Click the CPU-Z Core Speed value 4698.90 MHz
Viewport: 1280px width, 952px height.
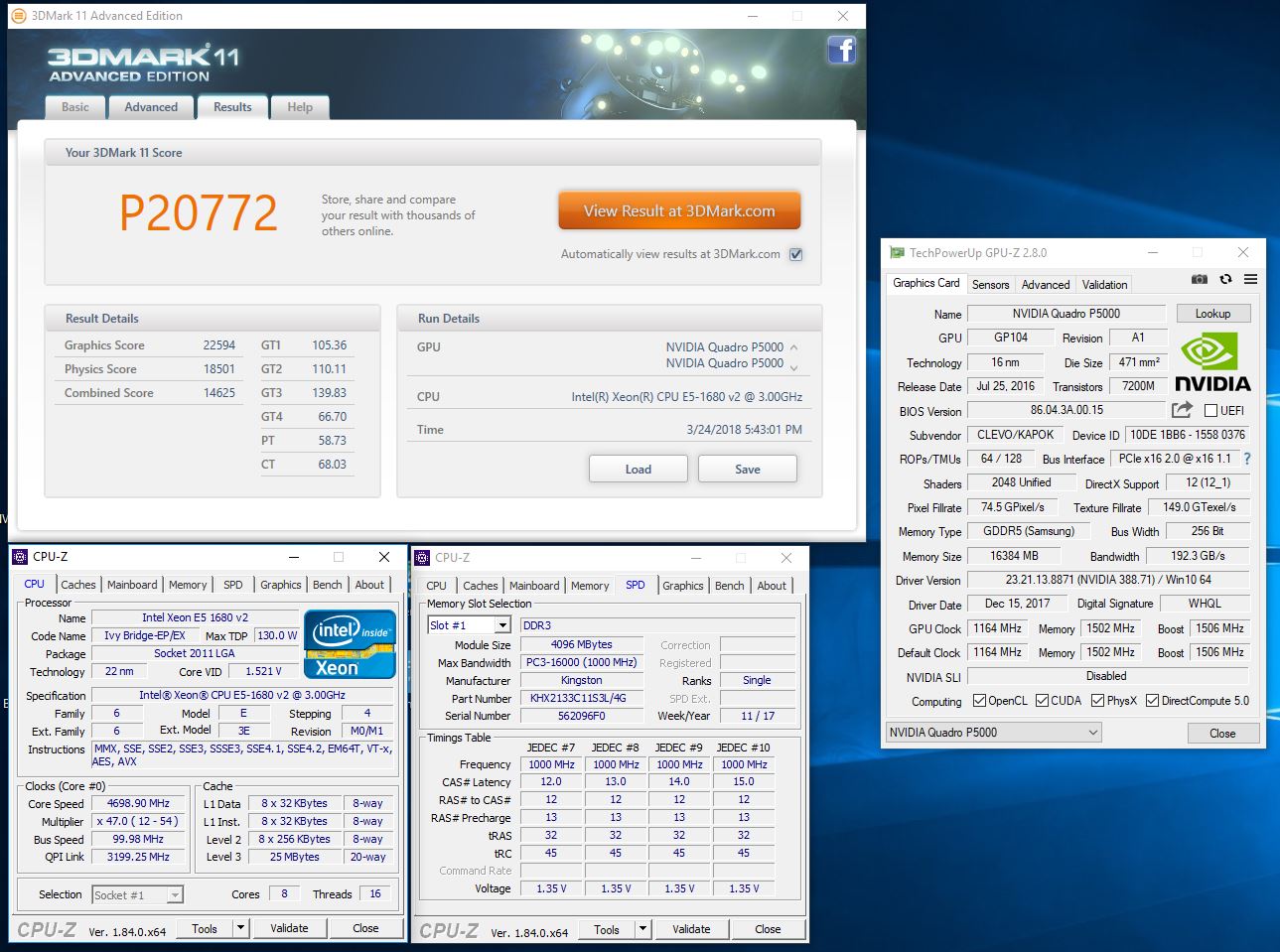[x=138, y=803]
